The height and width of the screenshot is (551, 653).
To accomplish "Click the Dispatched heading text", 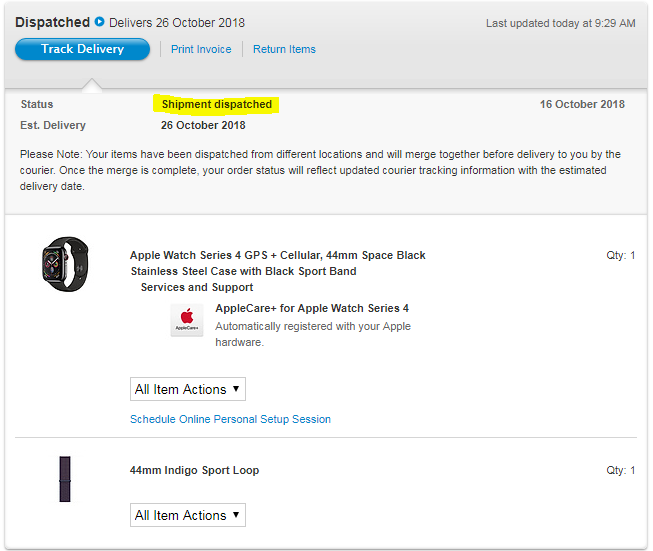I will coord(52,22).
